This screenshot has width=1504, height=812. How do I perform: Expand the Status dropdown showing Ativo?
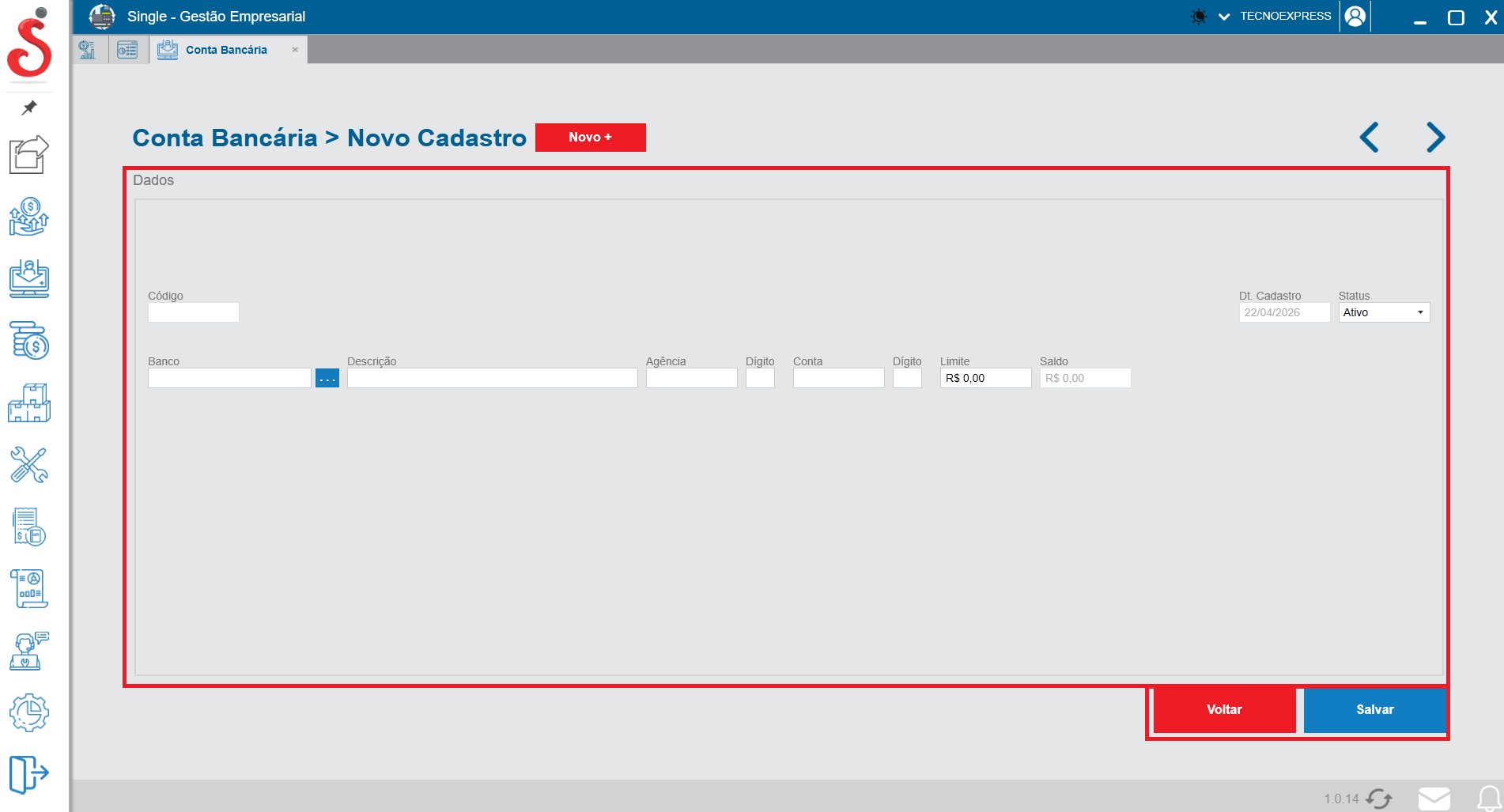pyautogui.click(x=1384, y=313)
